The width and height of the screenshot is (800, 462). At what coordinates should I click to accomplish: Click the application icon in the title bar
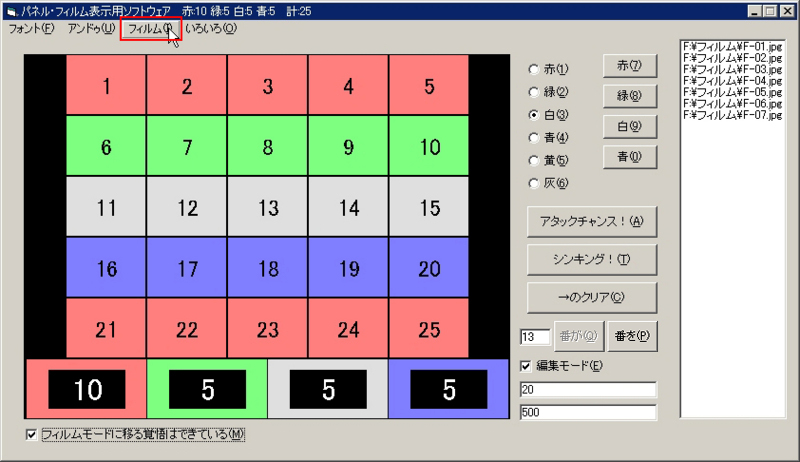point(12,11)
